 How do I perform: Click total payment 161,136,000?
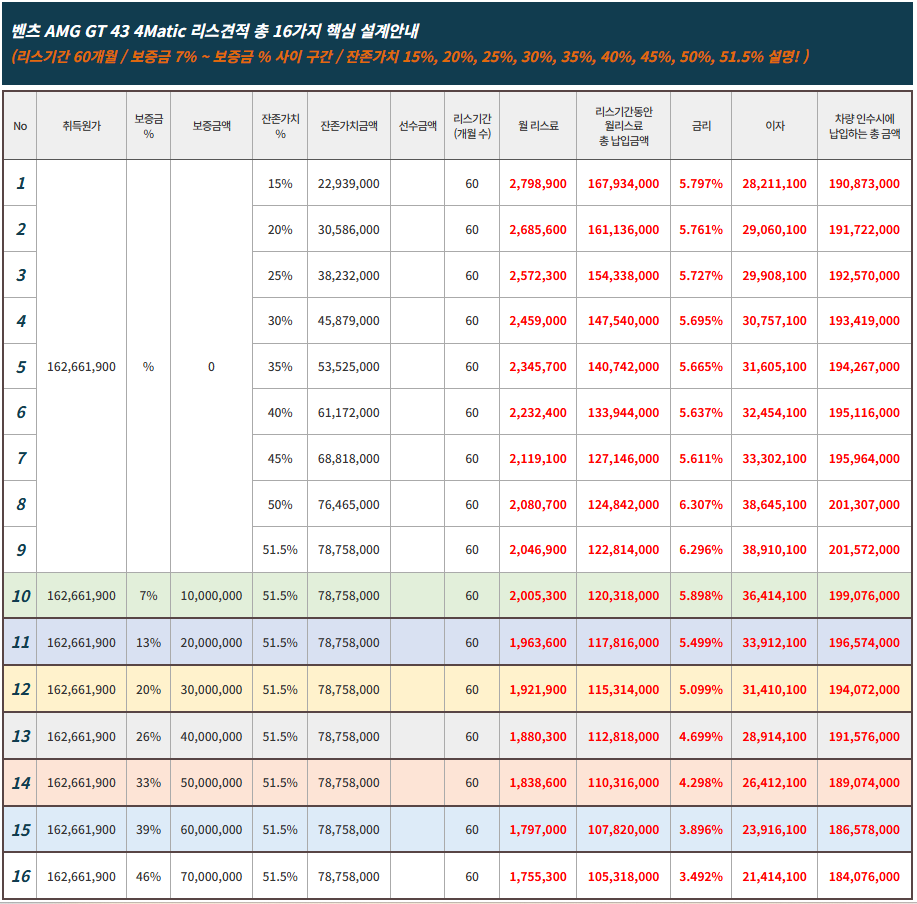623,230
